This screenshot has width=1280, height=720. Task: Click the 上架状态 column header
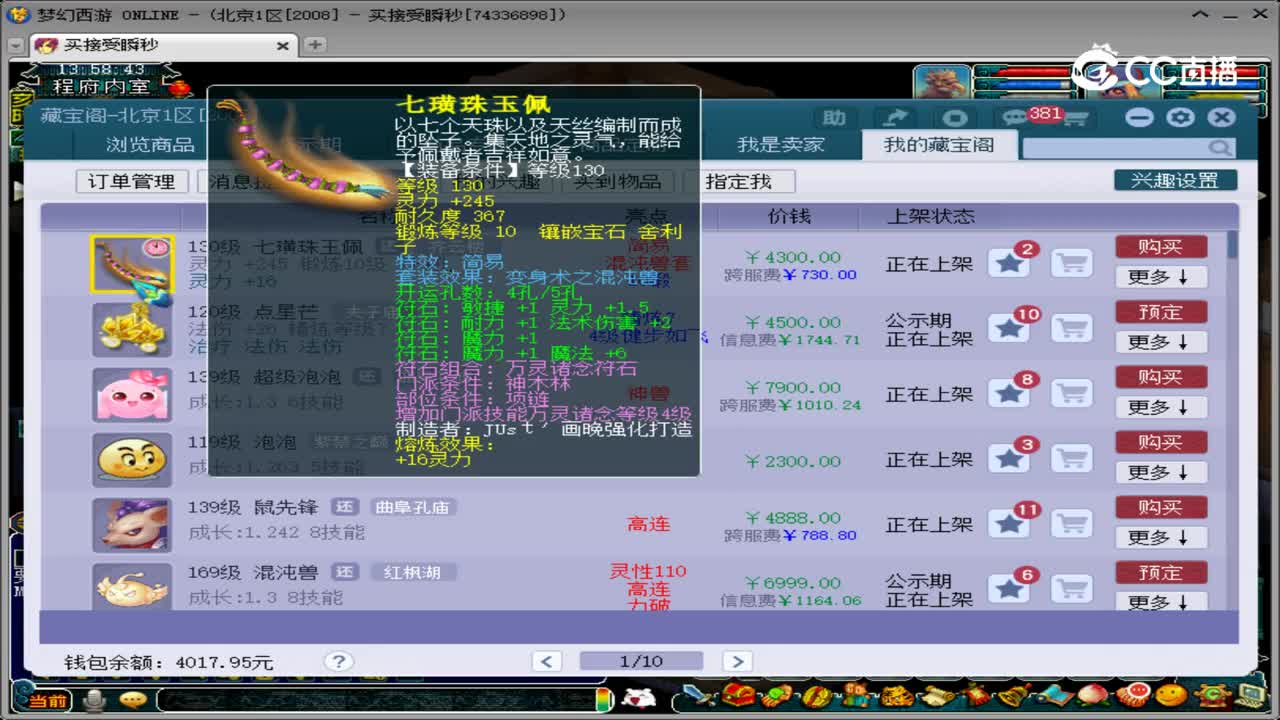click(x=930, y=216)
